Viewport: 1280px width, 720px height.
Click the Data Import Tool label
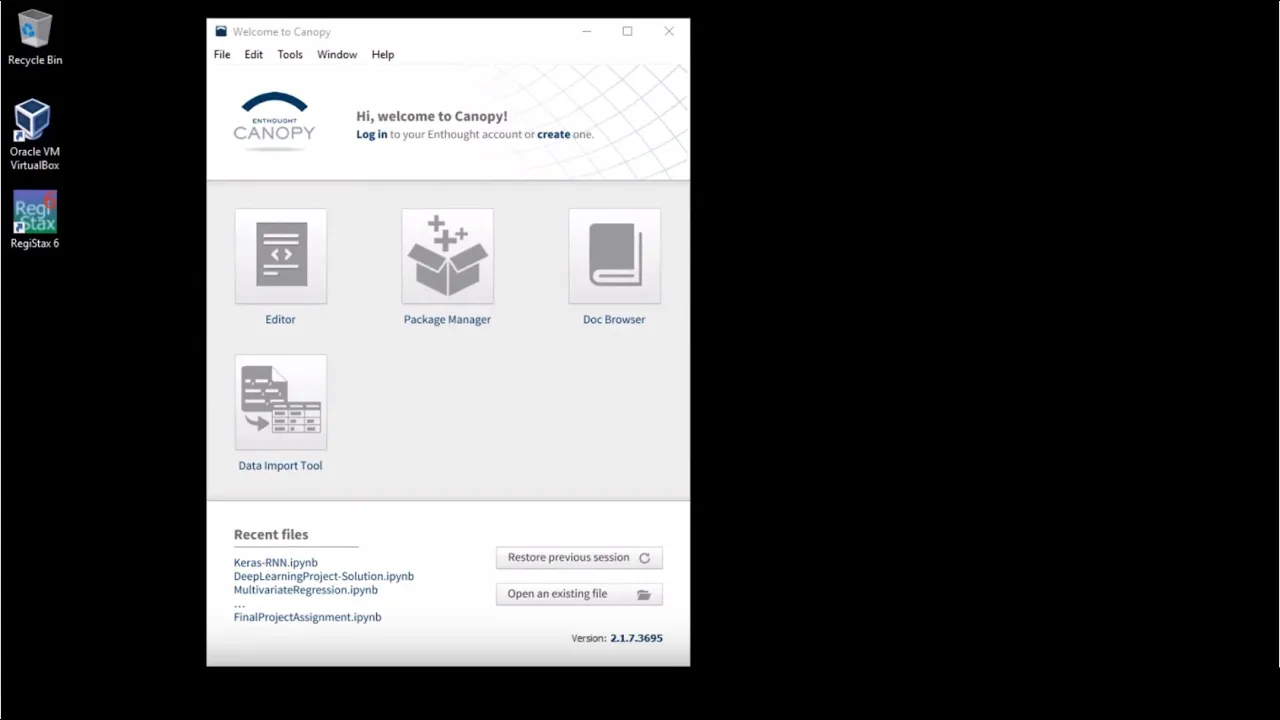click(x=280, y=466)
